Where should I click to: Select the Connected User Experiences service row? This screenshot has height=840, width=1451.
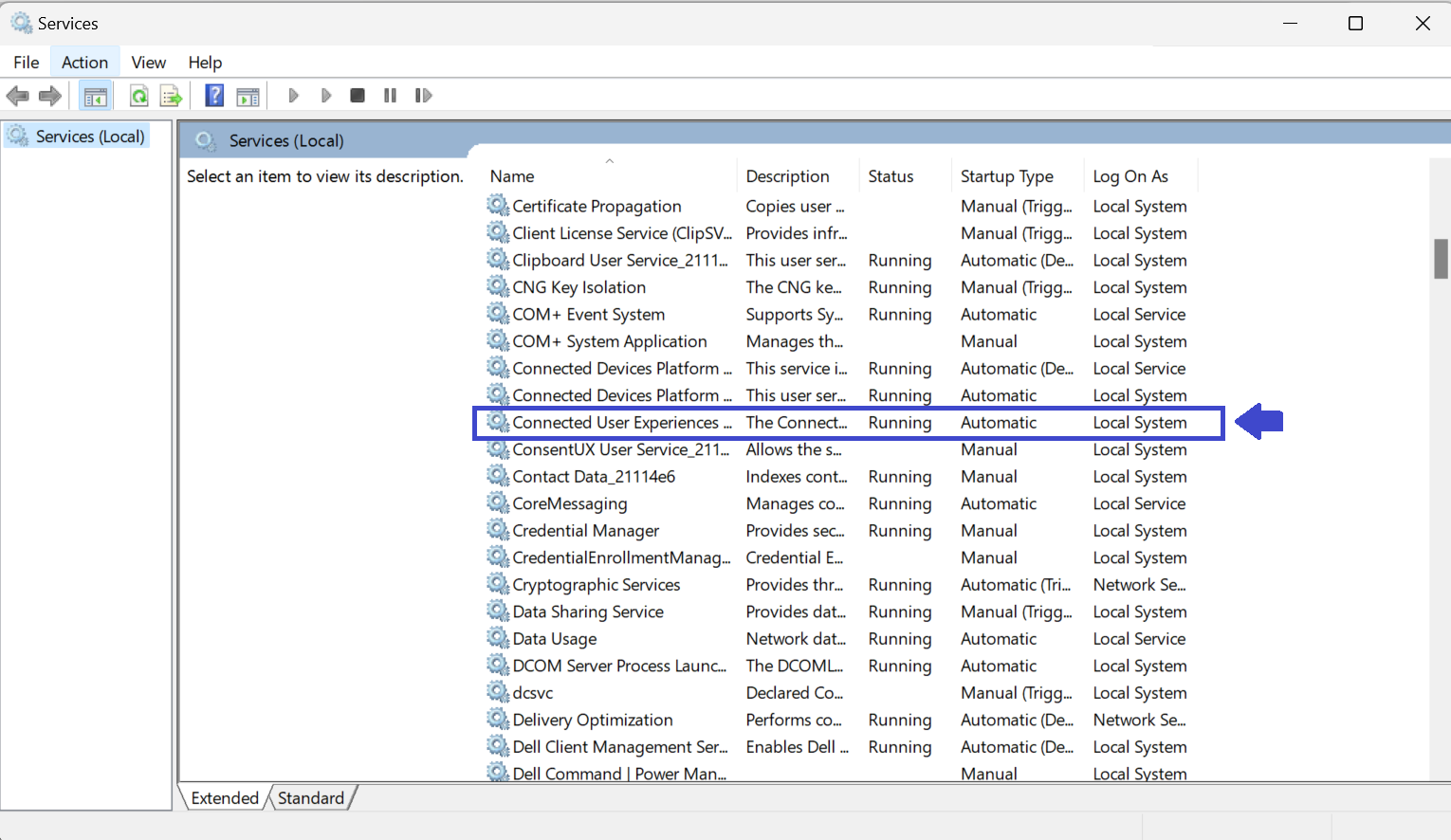pyautogui.click(x=621, y=423)
